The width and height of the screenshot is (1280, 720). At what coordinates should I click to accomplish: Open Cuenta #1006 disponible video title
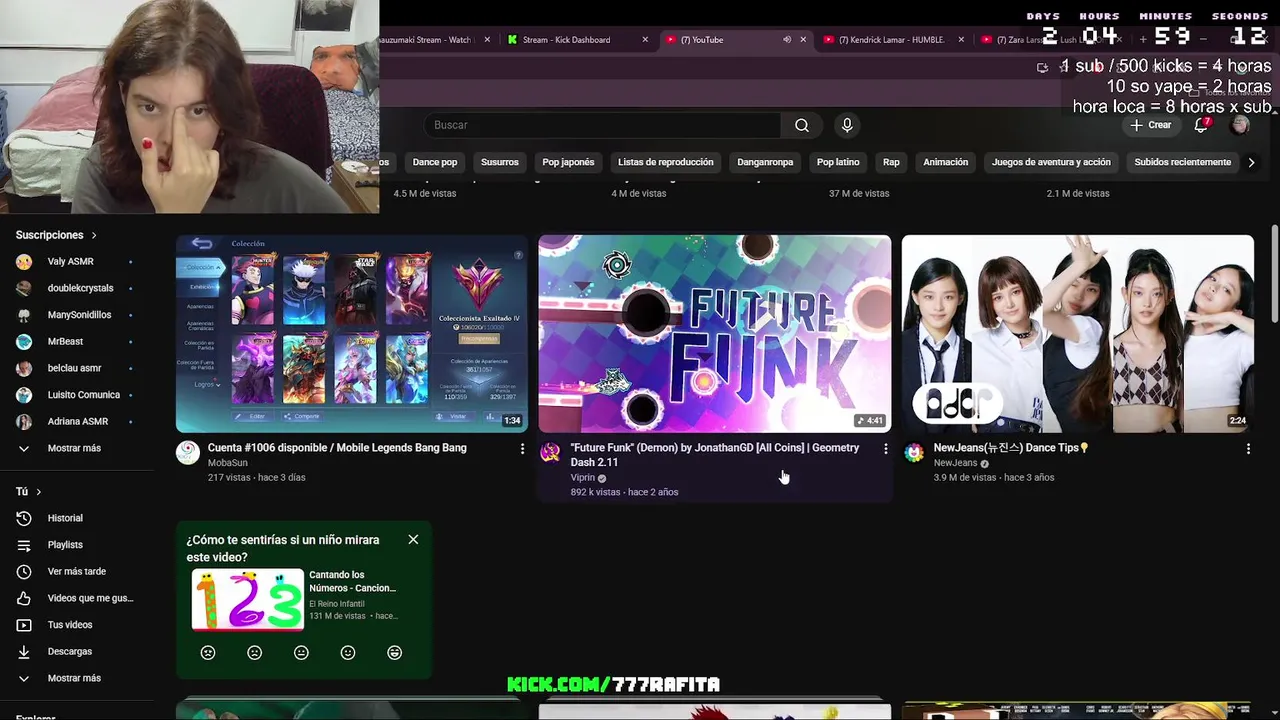coord(337,448)
